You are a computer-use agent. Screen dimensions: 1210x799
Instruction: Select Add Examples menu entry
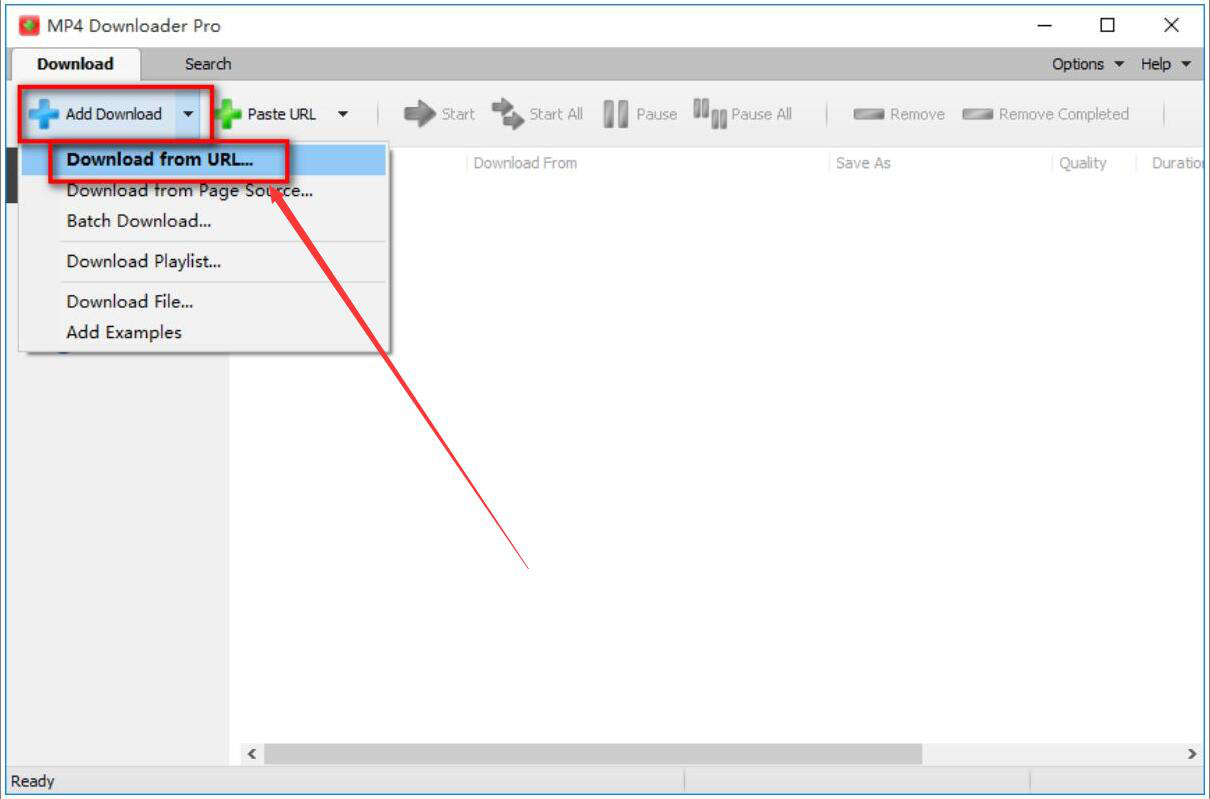204,332
